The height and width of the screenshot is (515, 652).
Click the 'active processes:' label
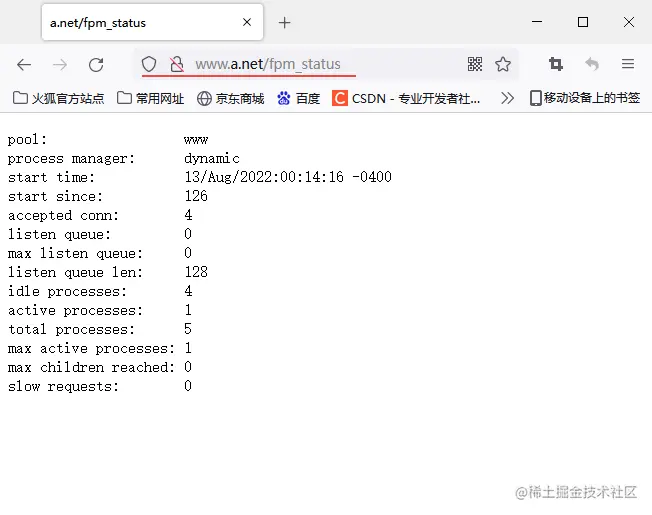(75, 310)
